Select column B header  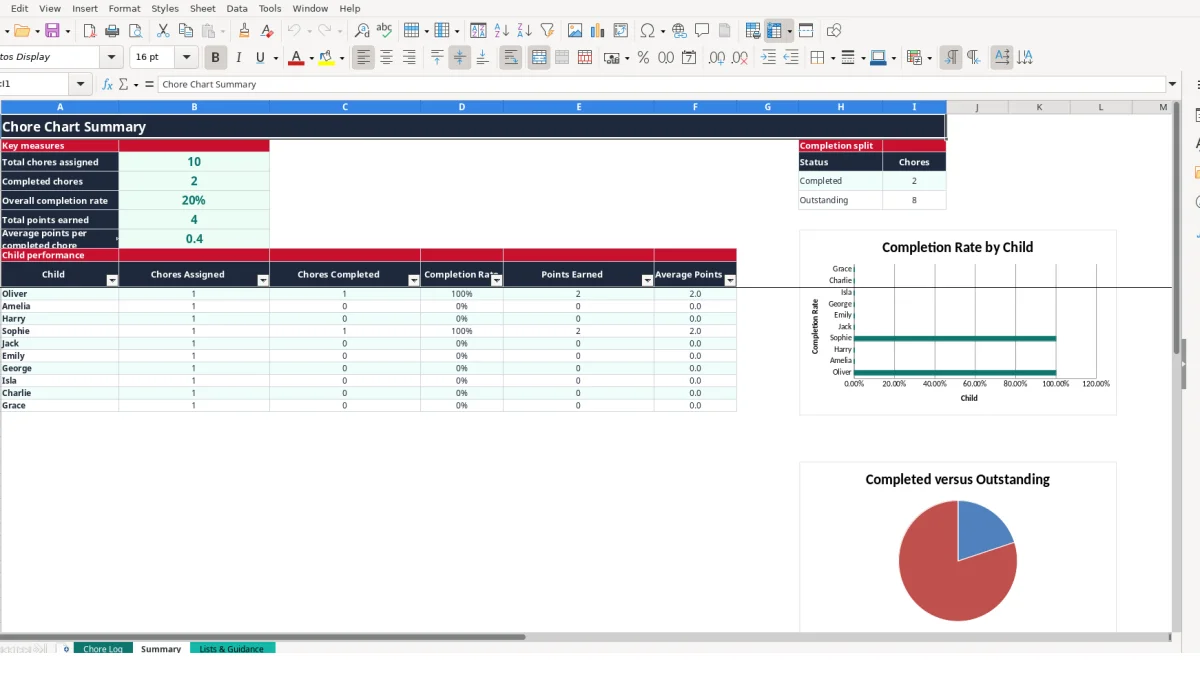click(194, 107)
